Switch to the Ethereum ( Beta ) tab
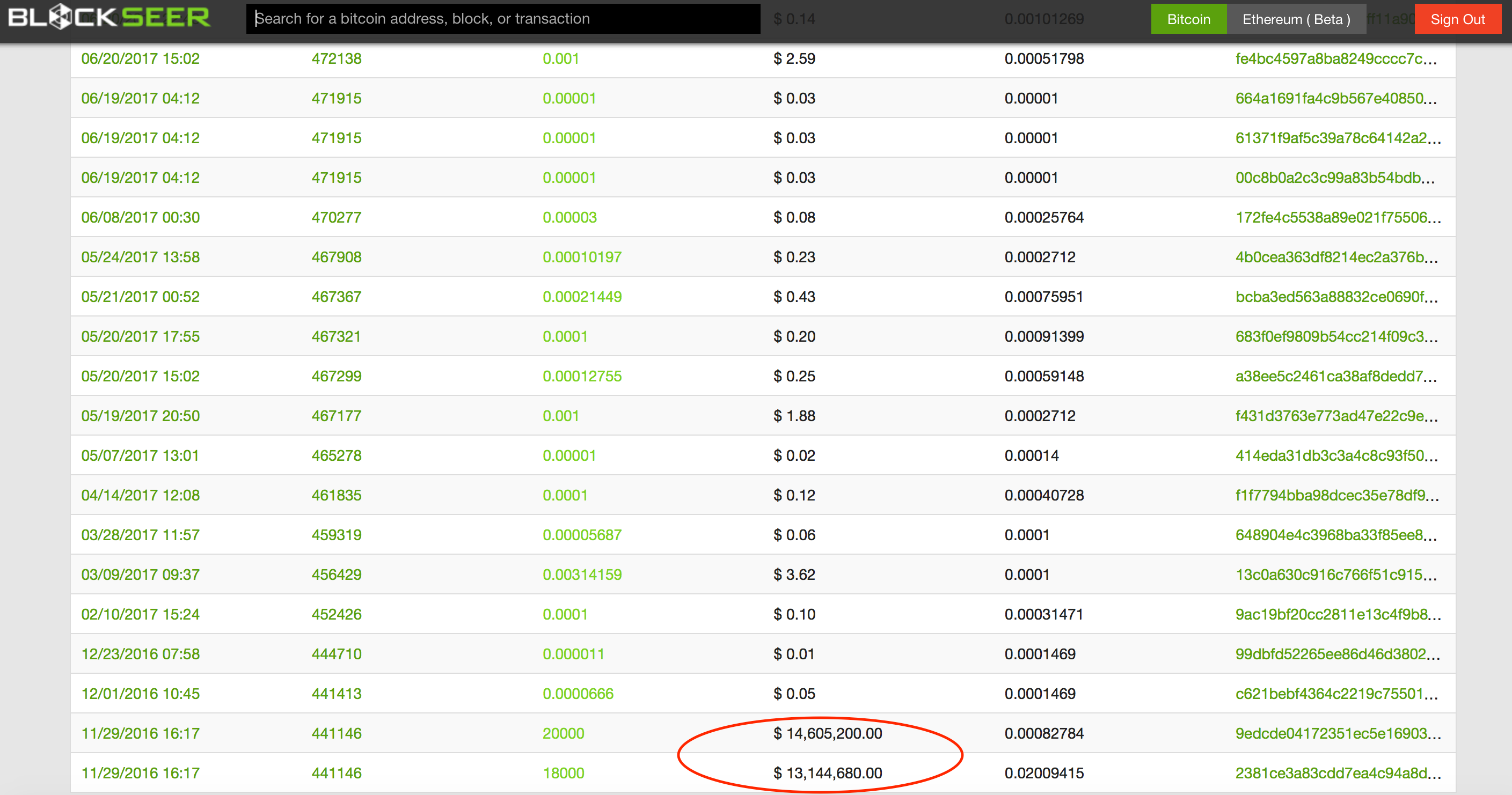Image resolution: width=1512 pixels, height=795 pixels. [x=1296, y=19]
